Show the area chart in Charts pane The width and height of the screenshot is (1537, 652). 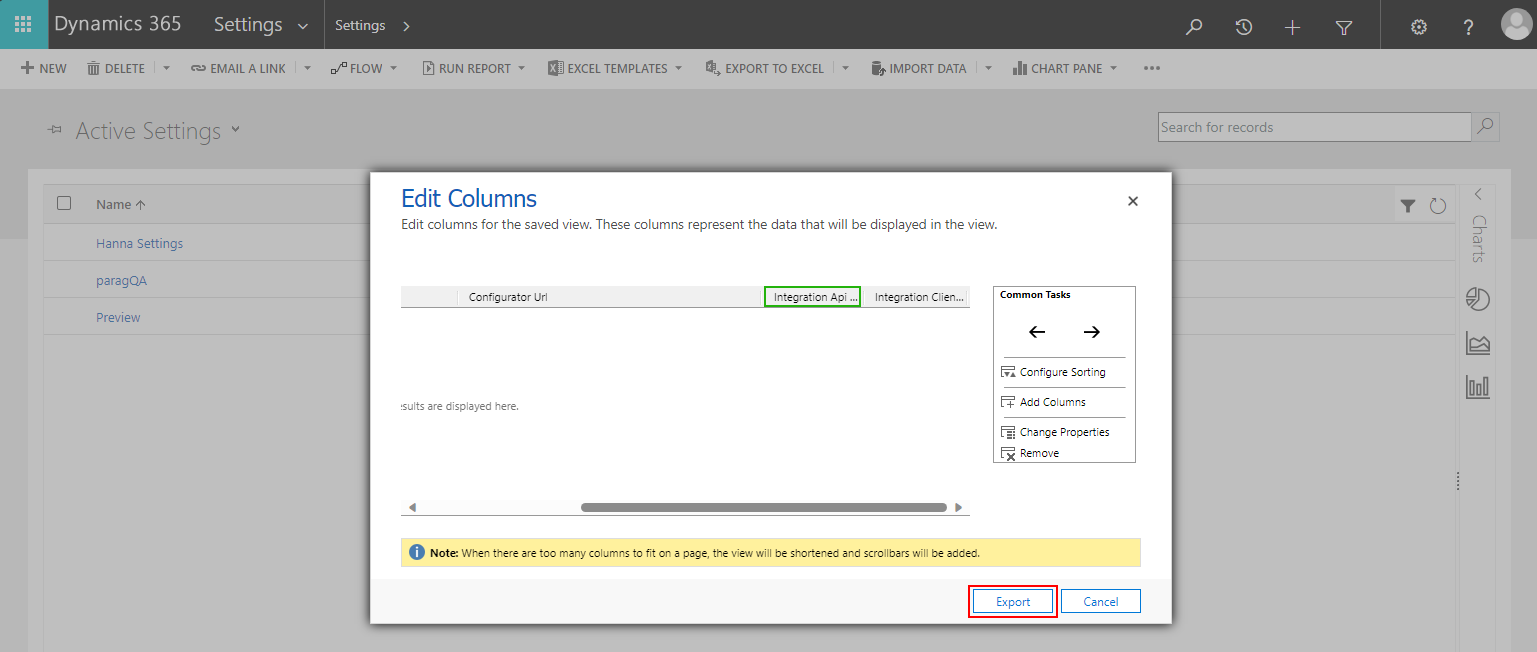[x=1478, y=343]
